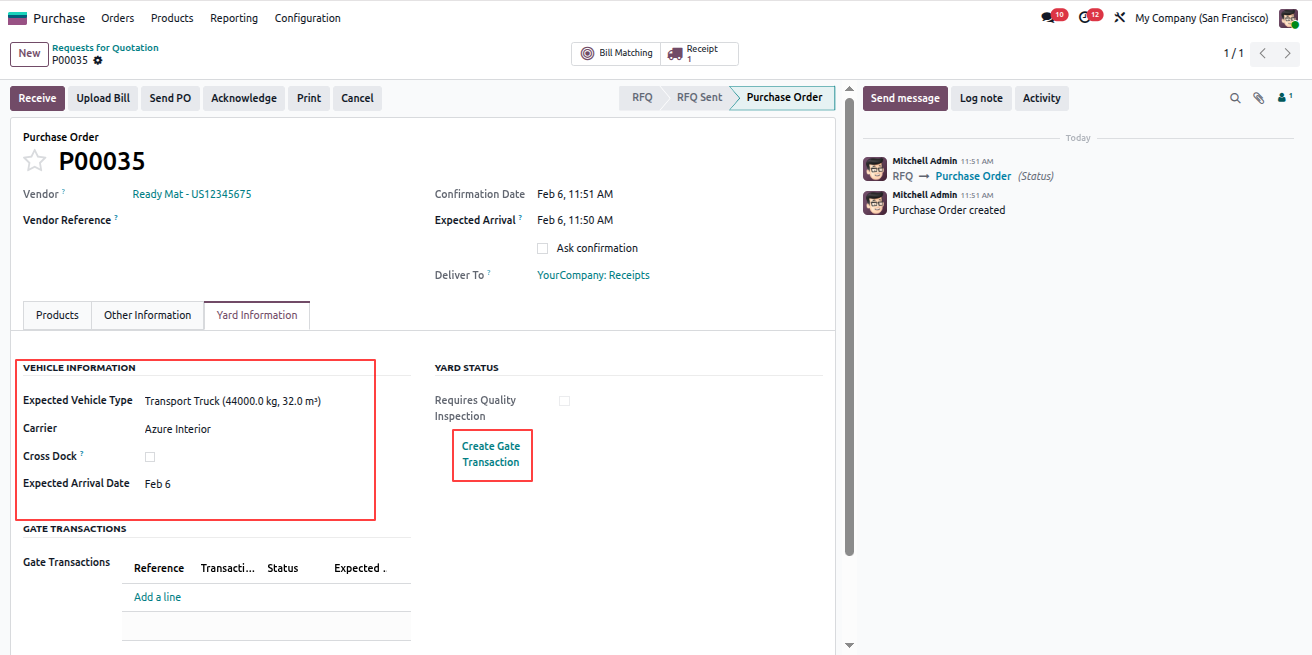Sort by Reference column header
This screenshot has width=1312, height=655.
pyautogui.click(x=158, y=568)
